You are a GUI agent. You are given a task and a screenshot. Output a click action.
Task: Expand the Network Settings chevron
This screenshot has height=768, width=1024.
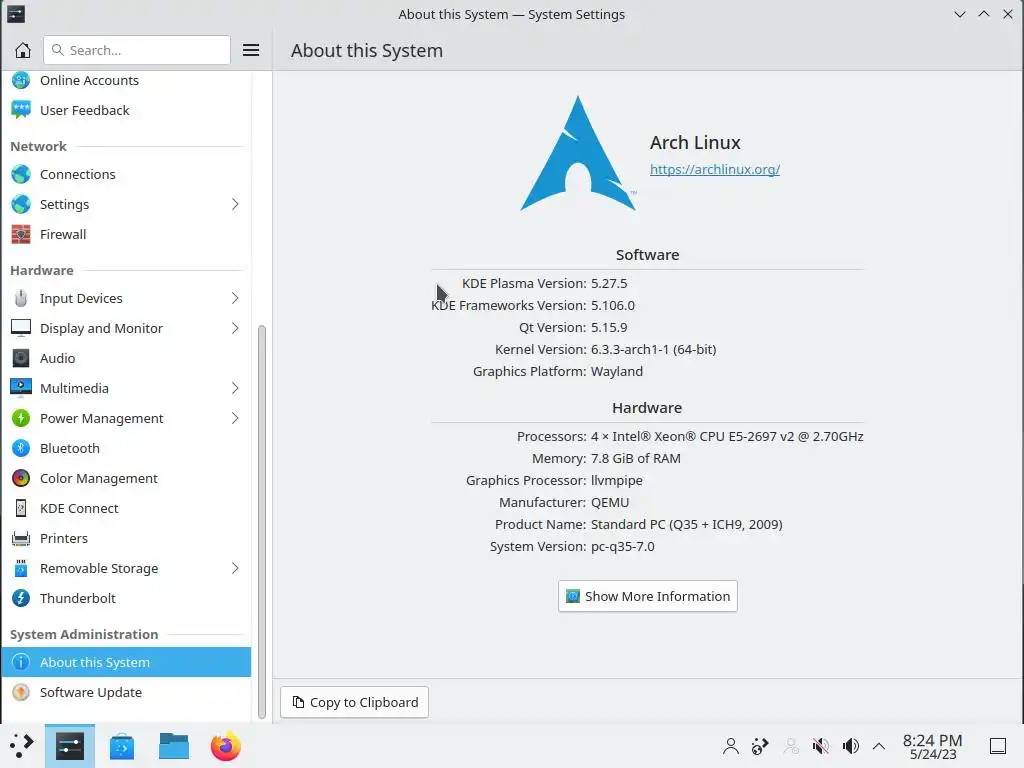(235, 204)
